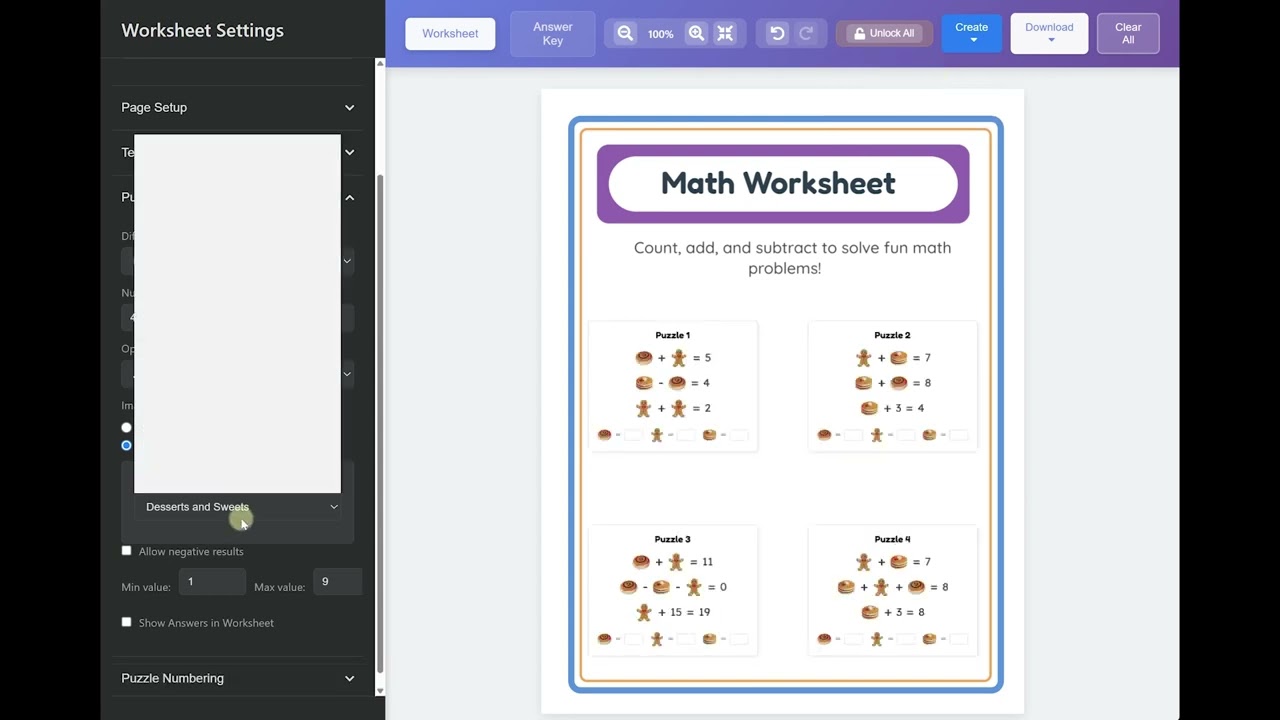Click the donut answer box in Puzzle 1
The width and height of the screenshot is (1280, 720).
click(633, 435)
